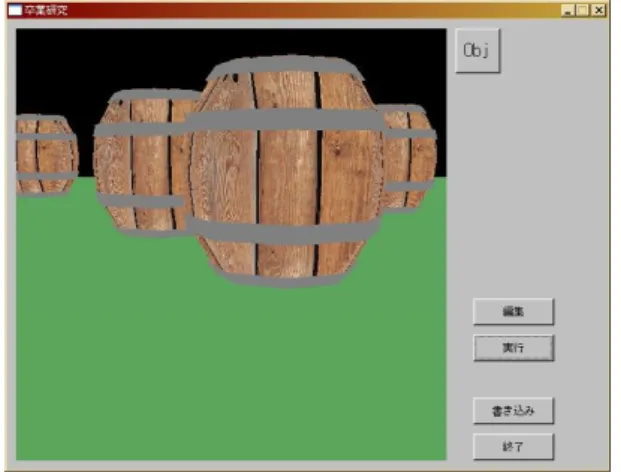Save with the 書き込み button

click(513, 411)
